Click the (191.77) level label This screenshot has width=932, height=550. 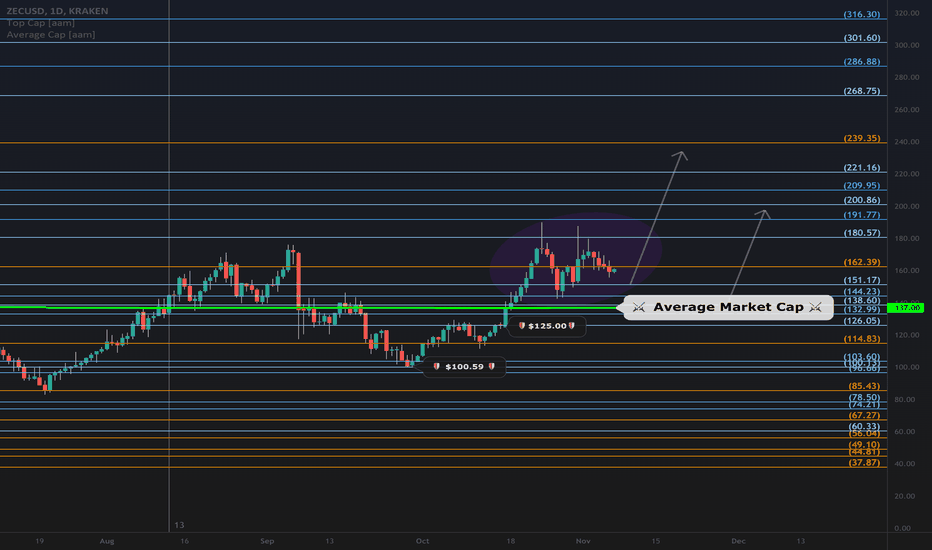click(x=862, y=215)
